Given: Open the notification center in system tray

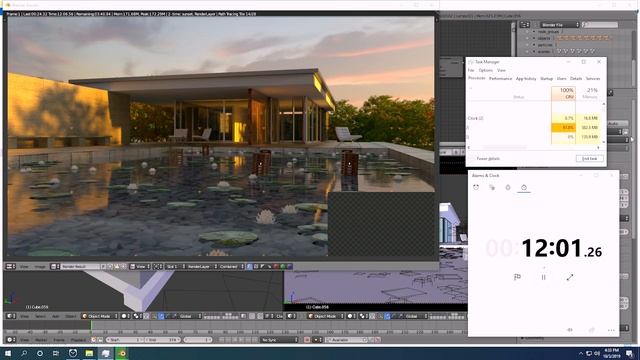Looking at the screenshot, I should (x=630, y=353).
